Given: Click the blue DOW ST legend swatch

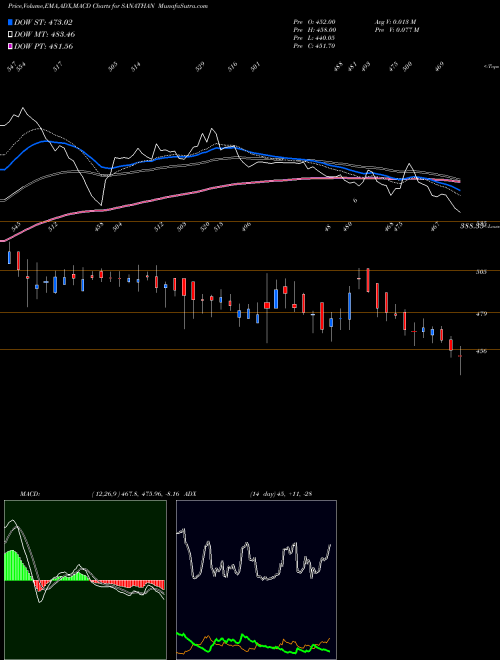Looking at the screenshot, I should click(x=10, y=22).
